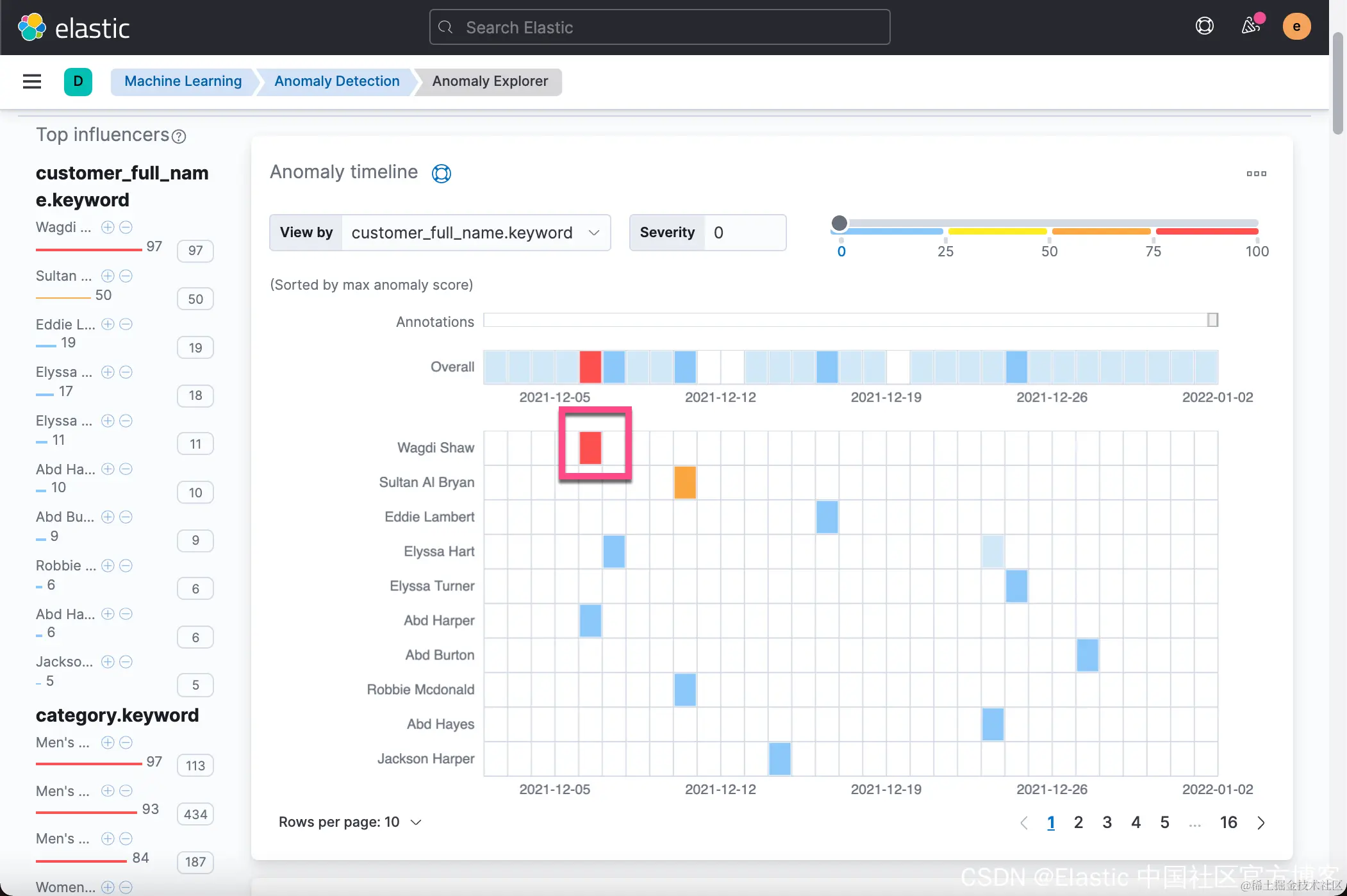Select the red Wagdi Shaw anomaly cell
Image resolution: width=1347 pixels, height=896 pixels.
tap(590, 447)
